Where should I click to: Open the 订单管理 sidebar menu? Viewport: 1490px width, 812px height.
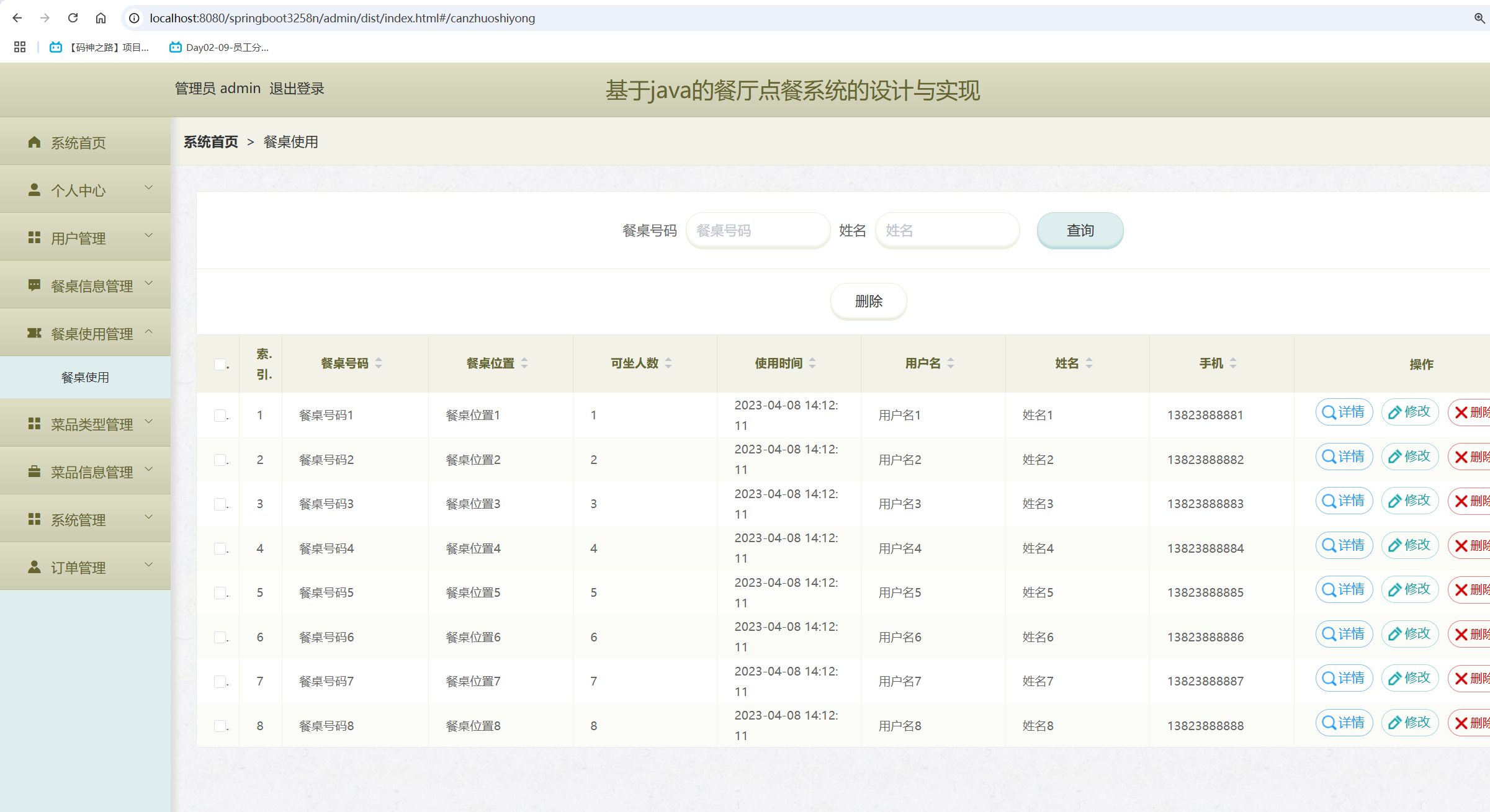(x=85, y=567)
